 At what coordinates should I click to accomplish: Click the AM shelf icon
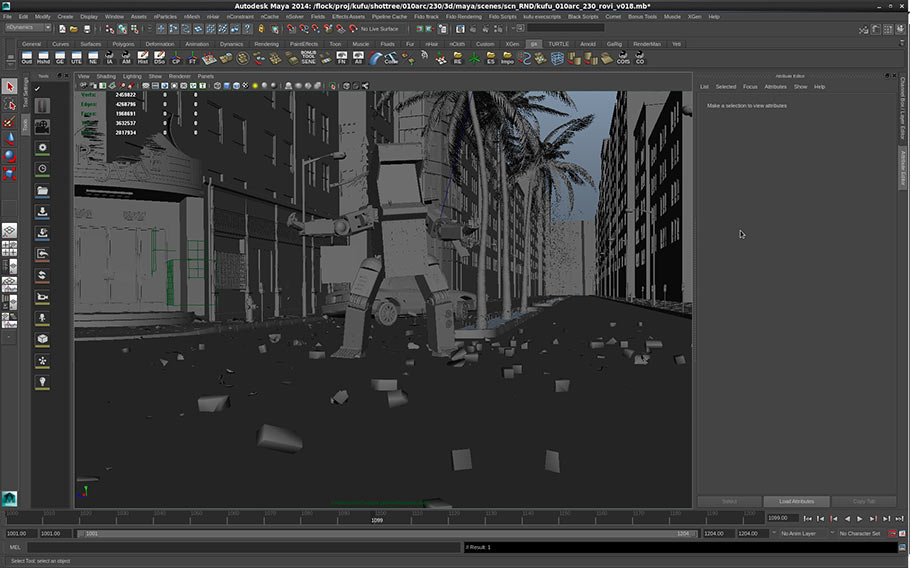click(126, 58)
